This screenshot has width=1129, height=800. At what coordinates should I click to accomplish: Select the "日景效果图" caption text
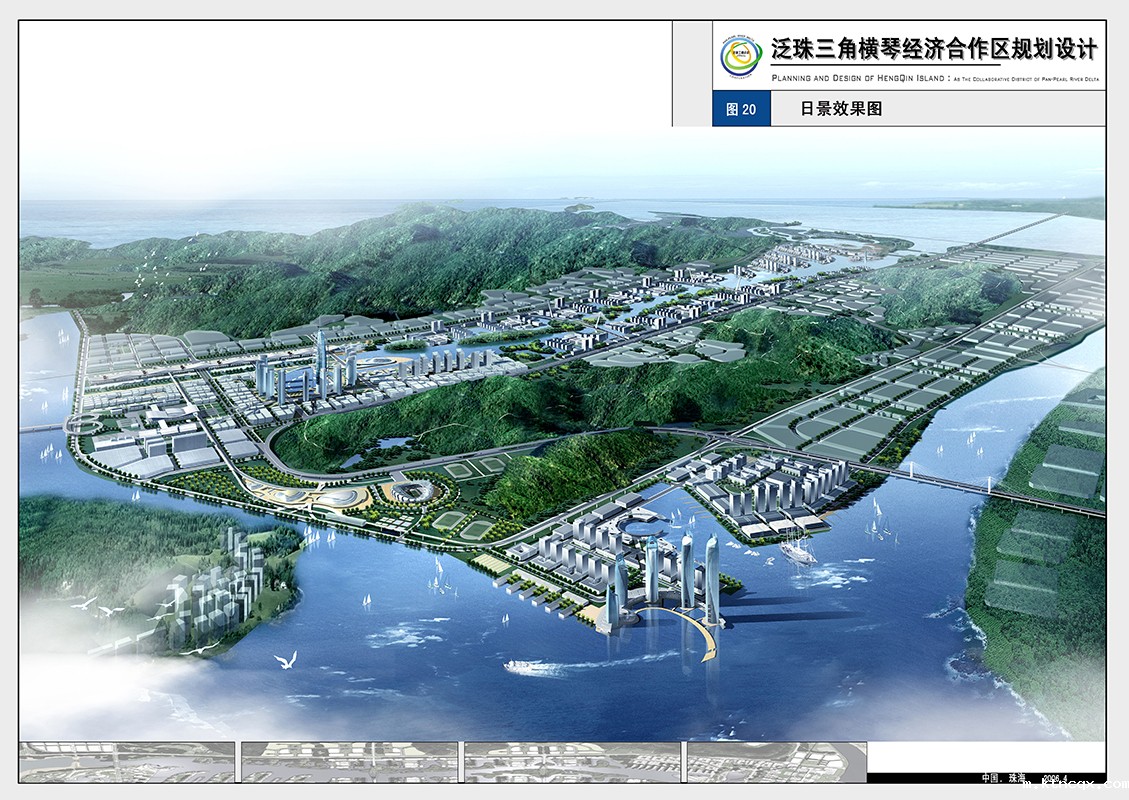pyautogui.click(x=841, y=110)
